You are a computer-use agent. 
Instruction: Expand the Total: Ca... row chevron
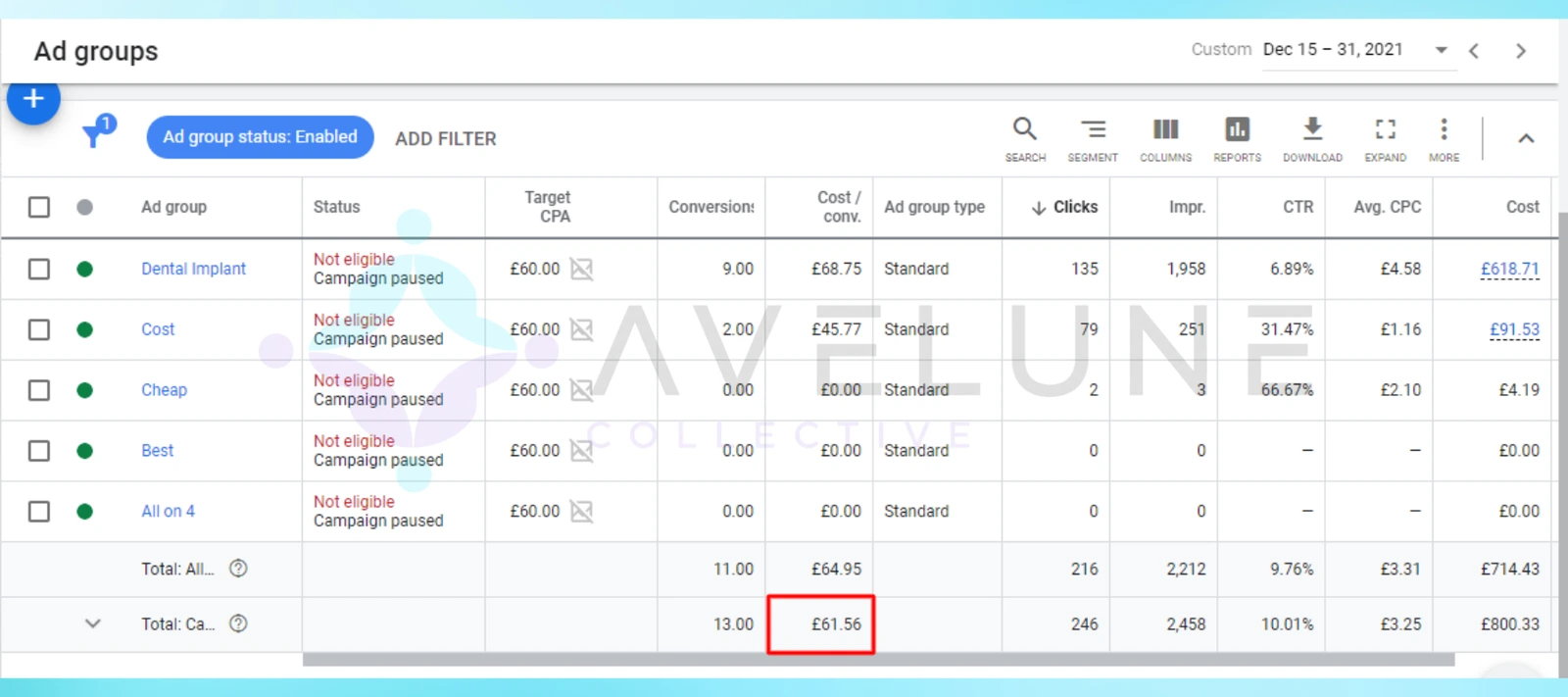(93, 623)
